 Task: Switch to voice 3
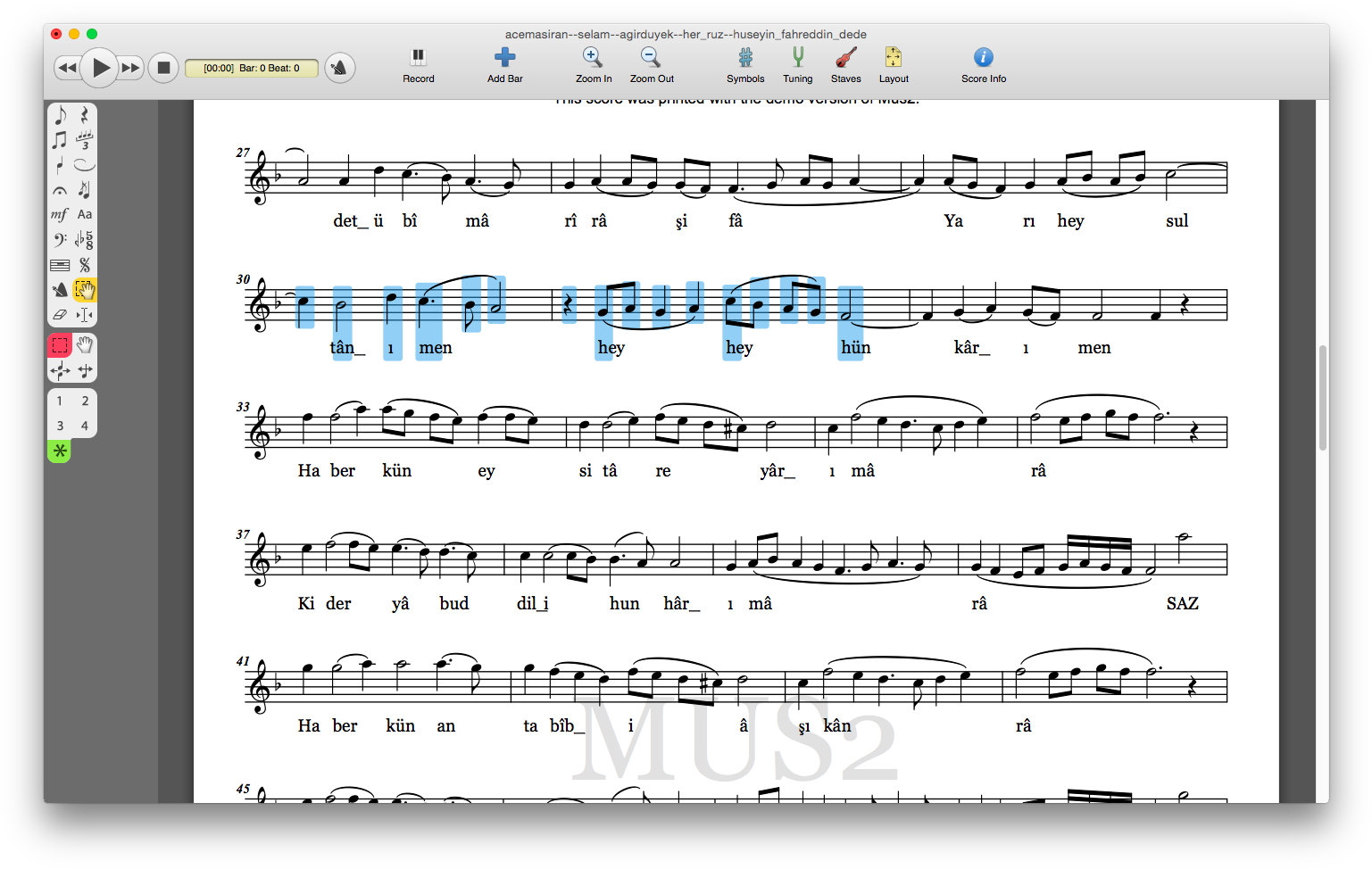pyautogui.click(x=60, y=426)
